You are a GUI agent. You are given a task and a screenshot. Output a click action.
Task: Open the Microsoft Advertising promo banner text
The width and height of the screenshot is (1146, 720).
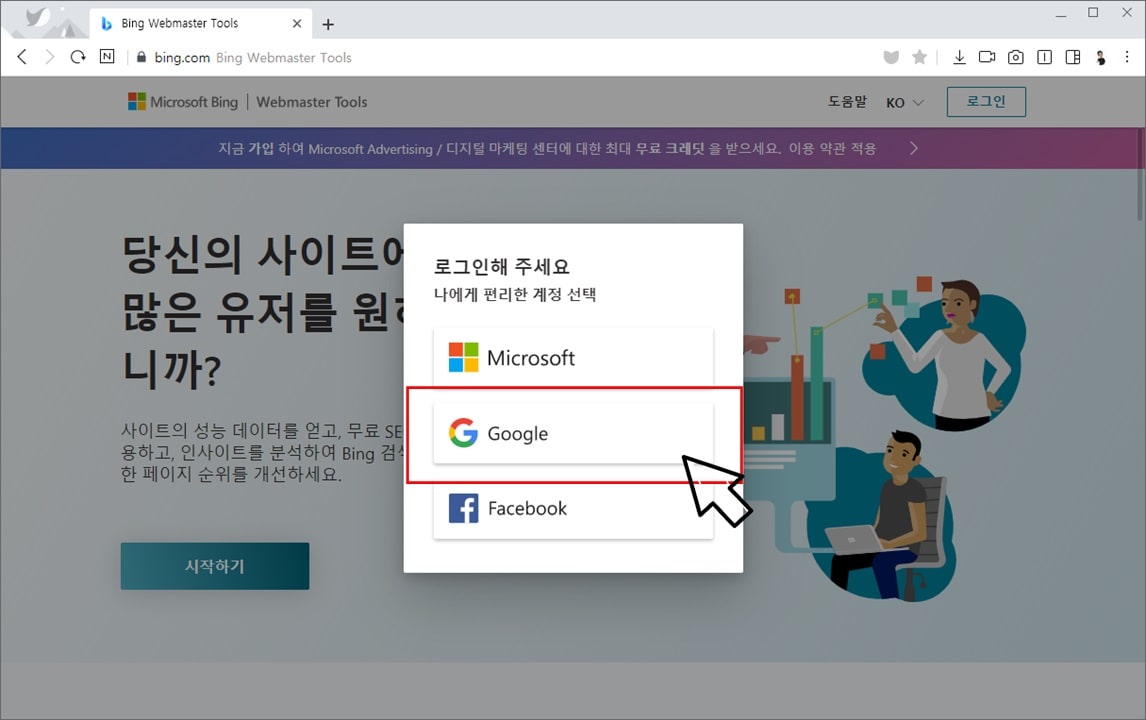point(547,148)
